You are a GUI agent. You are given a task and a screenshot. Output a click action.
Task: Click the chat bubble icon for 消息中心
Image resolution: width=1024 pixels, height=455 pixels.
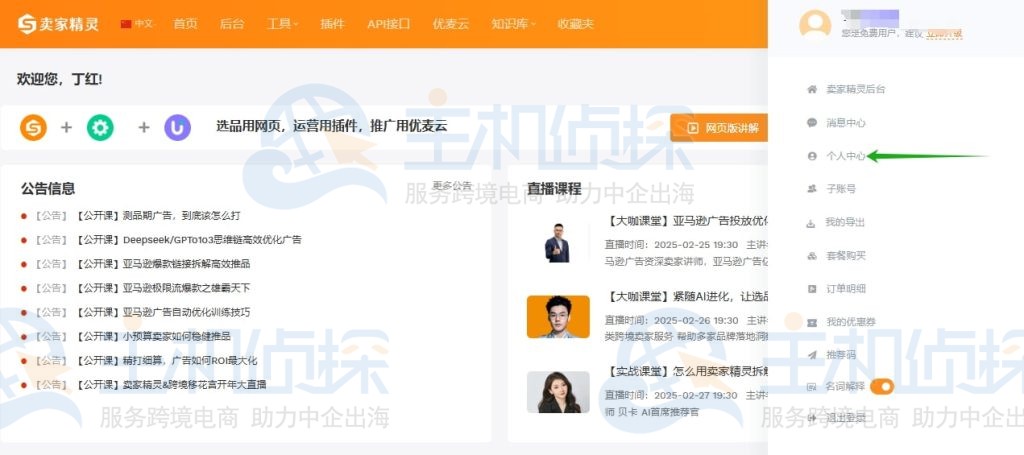pos(812,122)
